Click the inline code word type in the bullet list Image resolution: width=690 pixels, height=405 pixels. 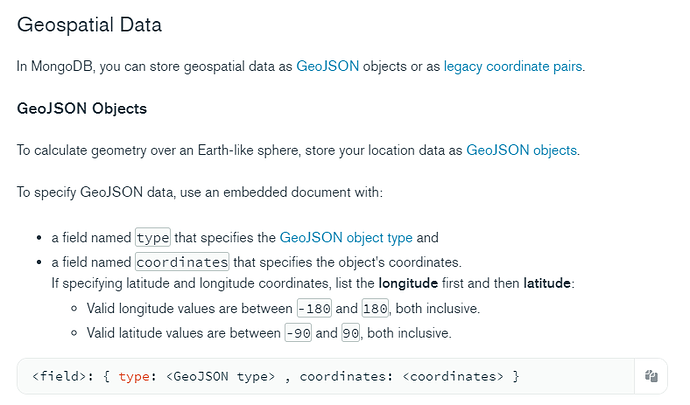[x=153, y=238]
